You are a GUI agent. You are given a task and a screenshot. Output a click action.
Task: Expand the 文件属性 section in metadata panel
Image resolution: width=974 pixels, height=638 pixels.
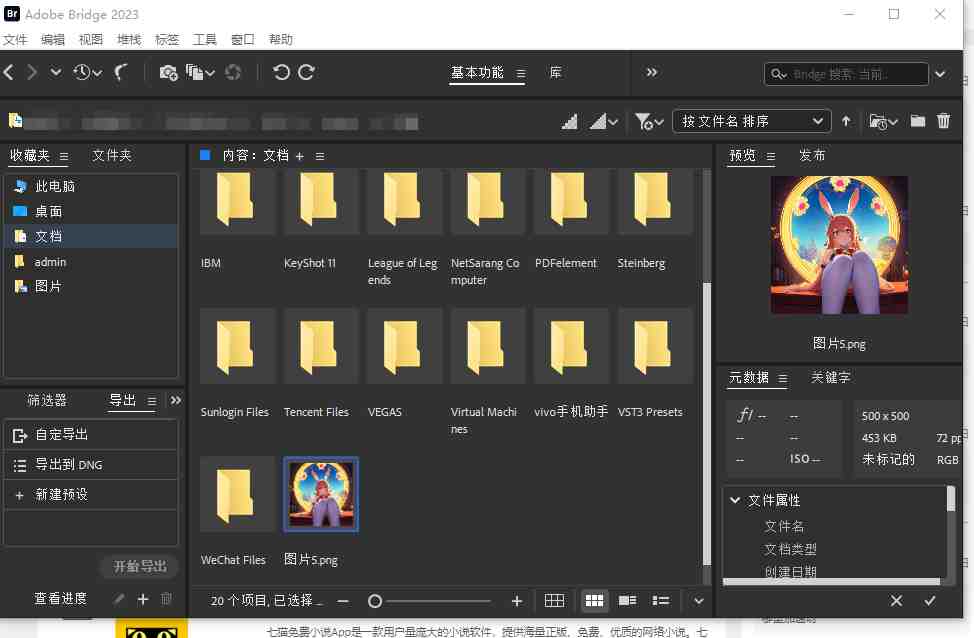737,500
